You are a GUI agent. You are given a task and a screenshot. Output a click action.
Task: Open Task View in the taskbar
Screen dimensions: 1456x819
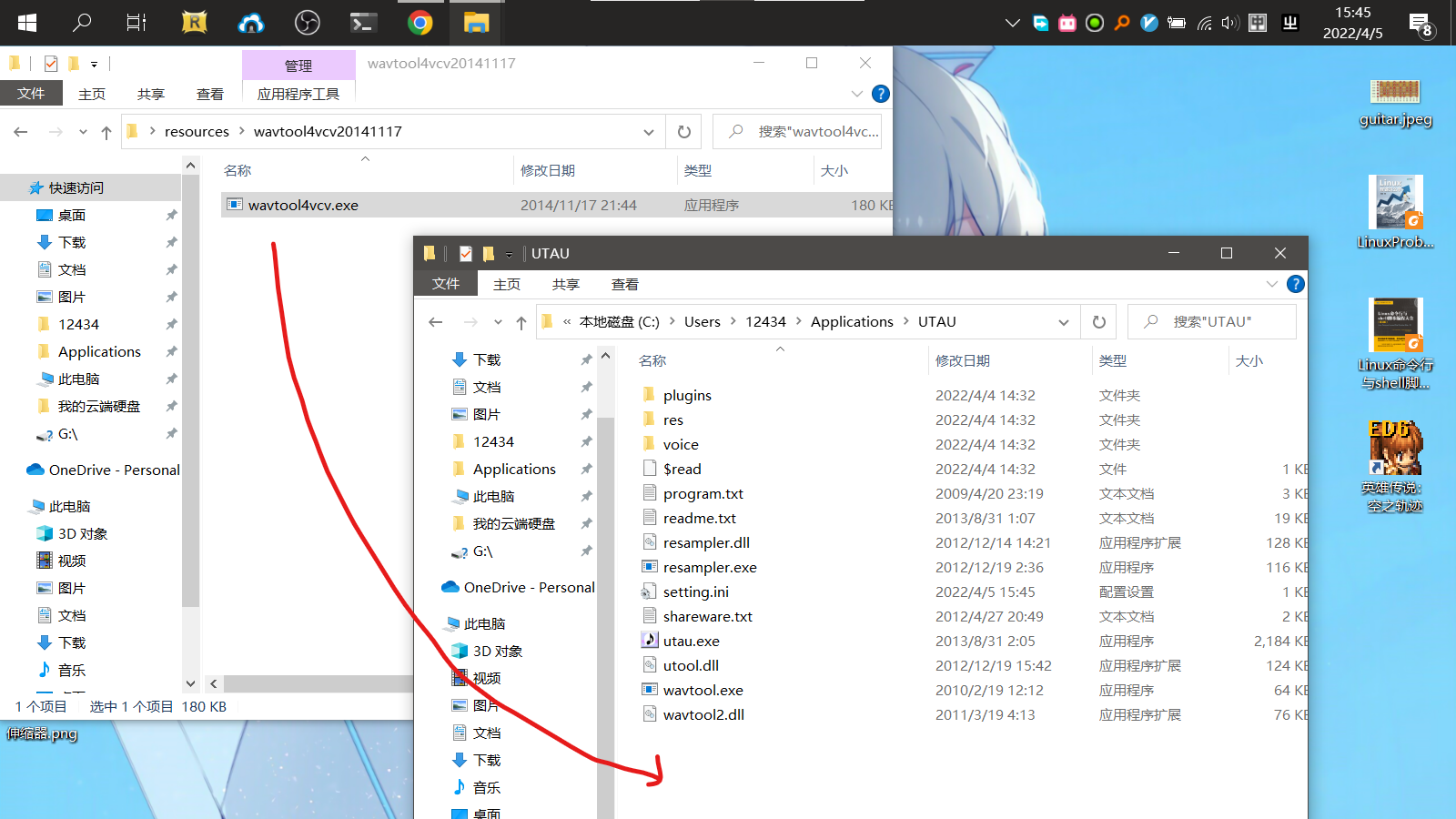coord(136,23)
